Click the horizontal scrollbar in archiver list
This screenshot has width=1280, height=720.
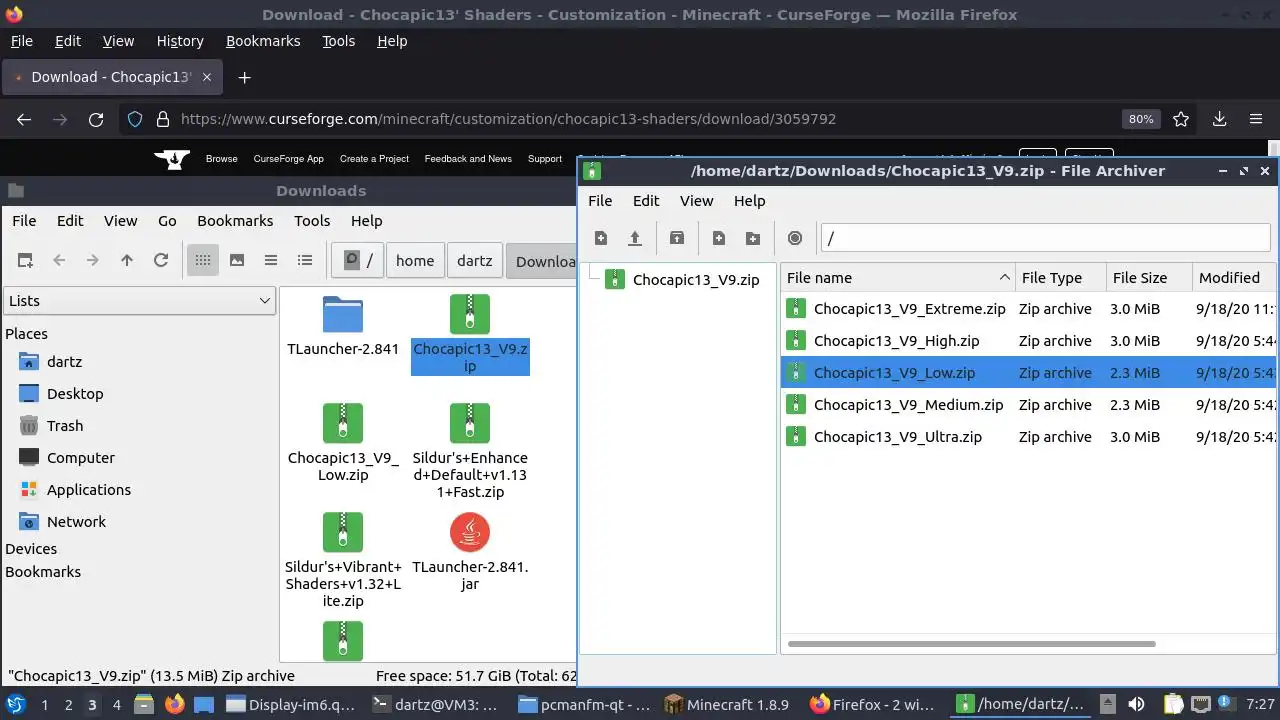coord(971,644)
